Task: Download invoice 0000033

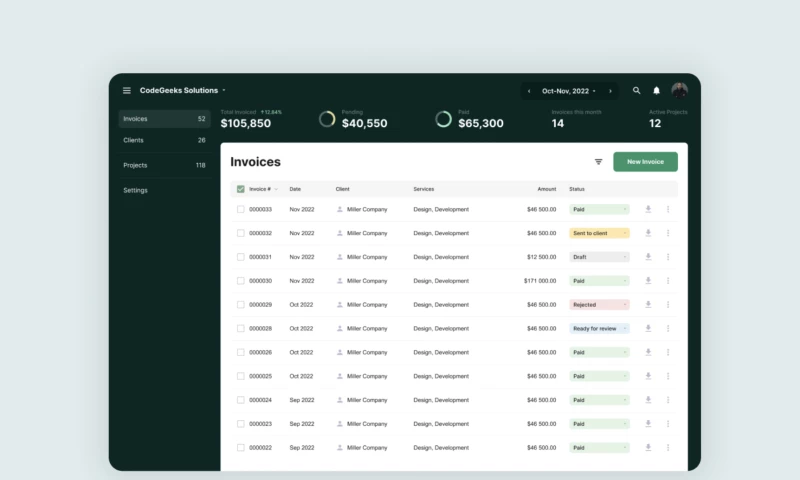Action: point(648,209)
